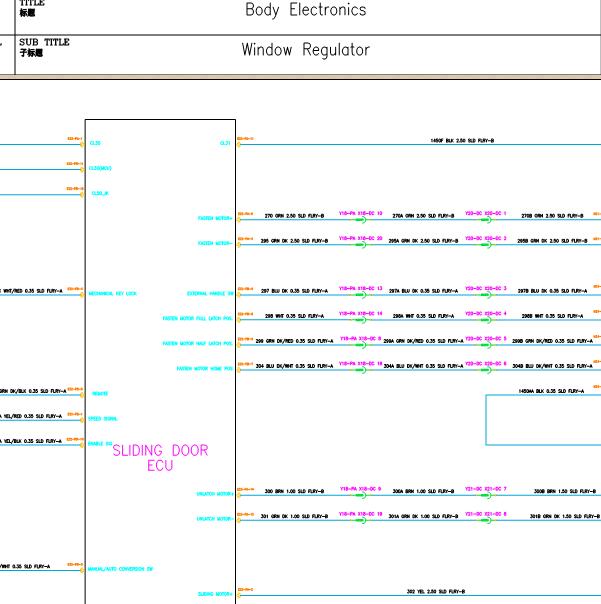Select wire label '298 WHT 0.35 SLD FLRY-A'

point(294,316)
